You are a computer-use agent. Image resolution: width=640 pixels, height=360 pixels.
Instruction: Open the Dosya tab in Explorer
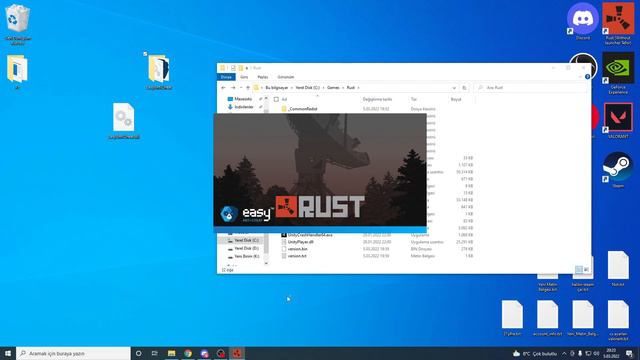(226, 77)
